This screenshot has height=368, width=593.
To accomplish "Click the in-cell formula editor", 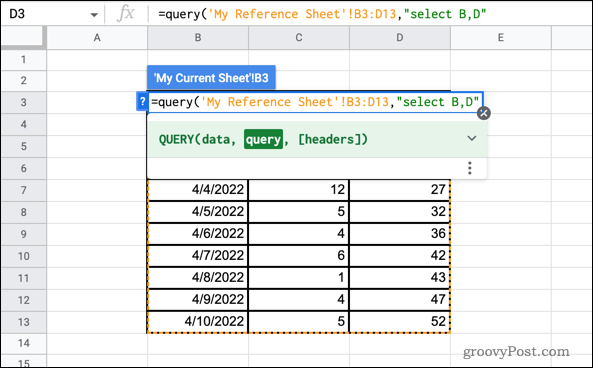I will pos(315,102).
